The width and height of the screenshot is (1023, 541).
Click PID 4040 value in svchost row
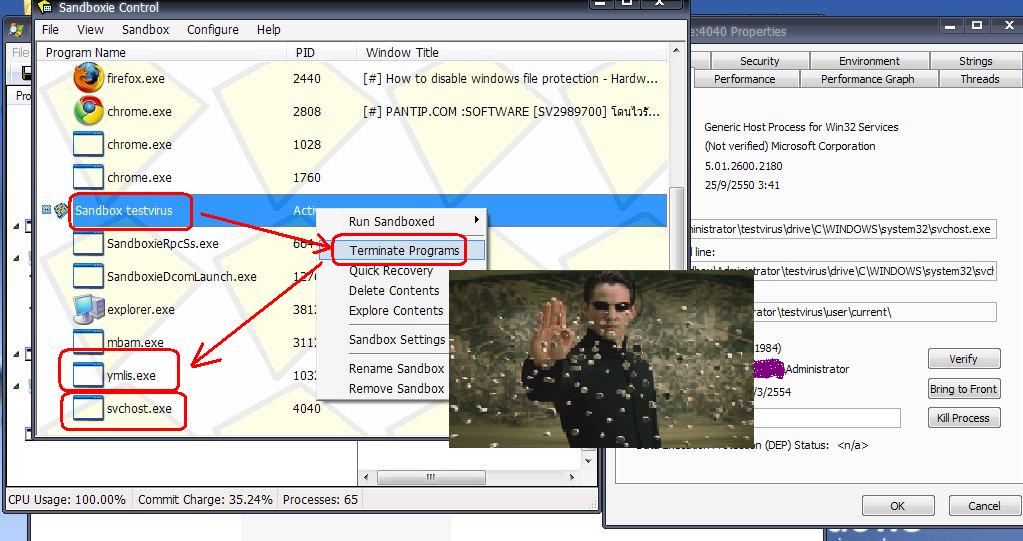pyautogui.click(x=307, y=409)
